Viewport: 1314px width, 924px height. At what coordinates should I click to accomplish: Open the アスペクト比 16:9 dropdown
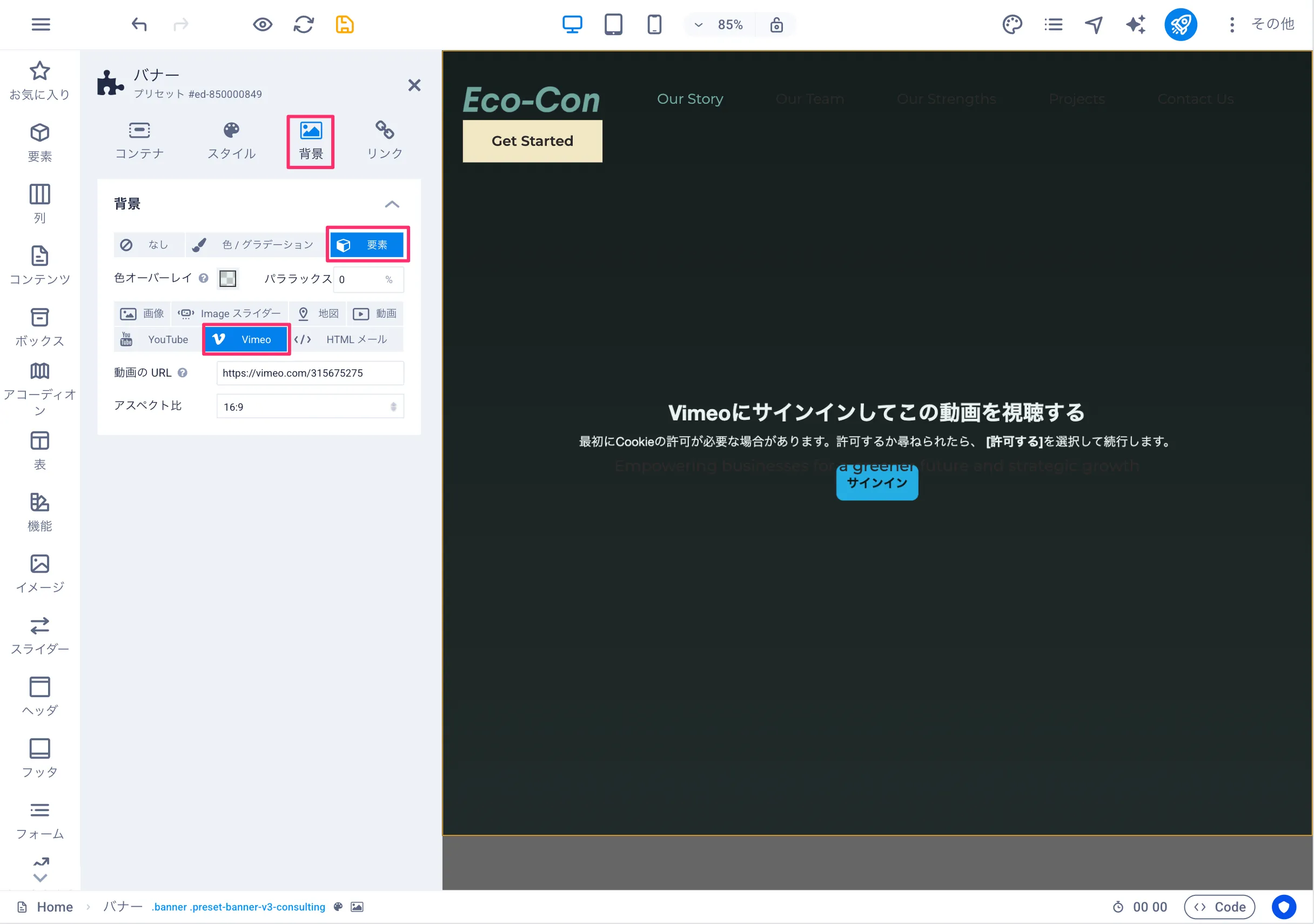pos(310,406)
